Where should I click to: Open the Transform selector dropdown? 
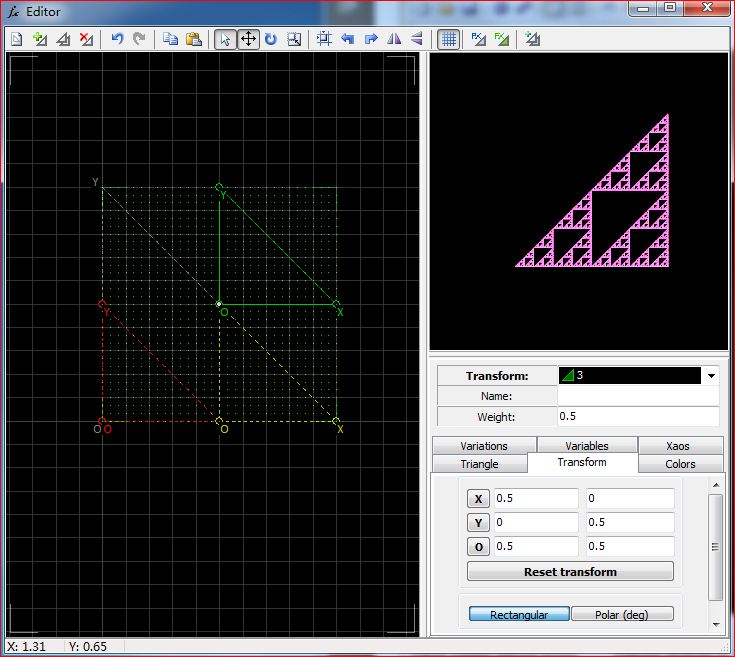tap(711, 376)
